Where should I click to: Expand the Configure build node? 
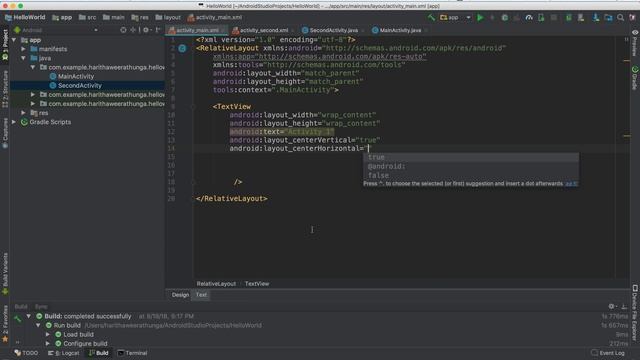pyautogui.click(x=48, y=344)
